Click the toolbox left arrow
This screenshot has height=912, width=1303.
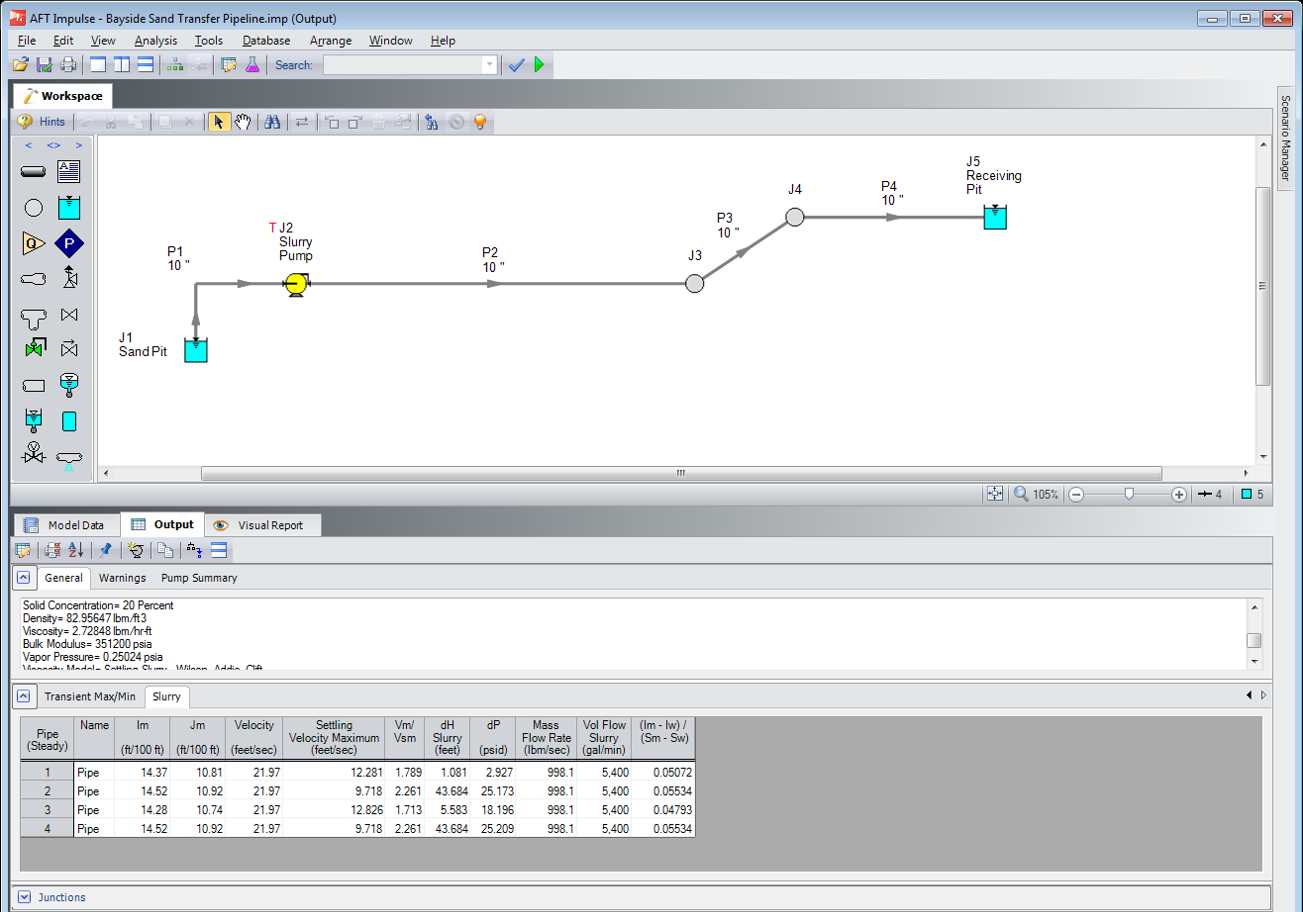[29, 146]
